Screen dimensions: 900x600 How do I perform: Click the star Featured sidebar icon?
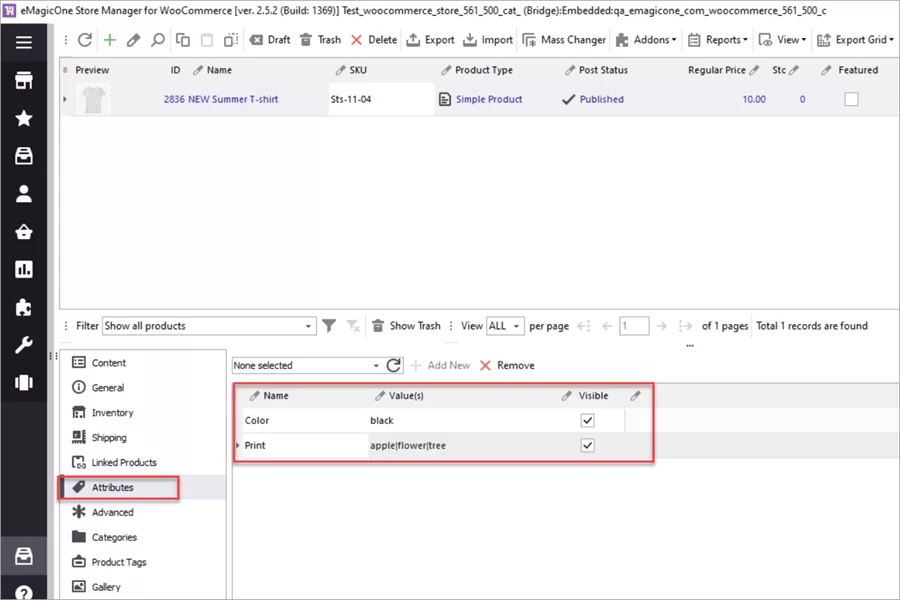[24, 116]
